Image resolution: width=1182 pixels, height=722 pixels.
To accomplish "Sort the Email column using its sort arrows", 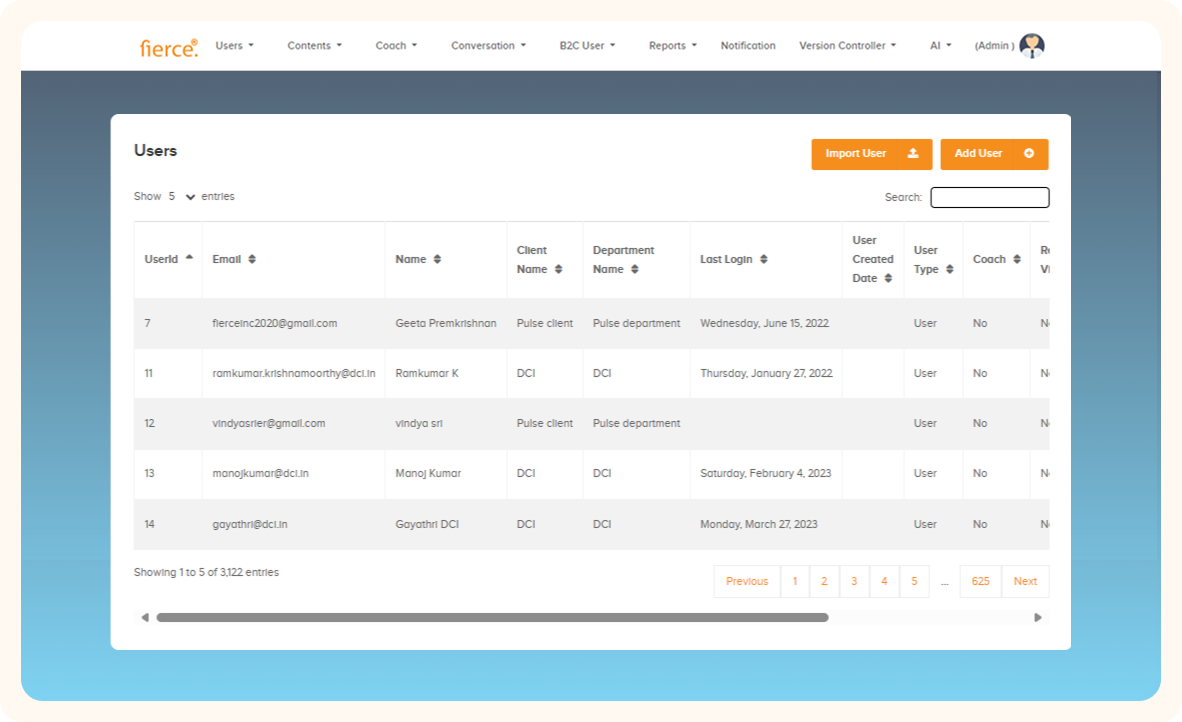I will point(253,258).
